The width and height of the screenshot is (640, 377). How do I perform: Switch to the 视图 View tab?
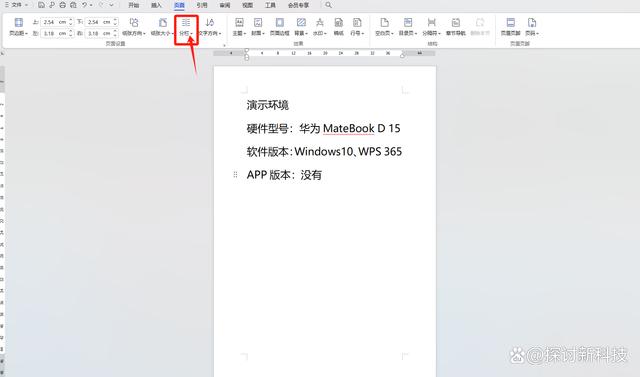point(247,5)
